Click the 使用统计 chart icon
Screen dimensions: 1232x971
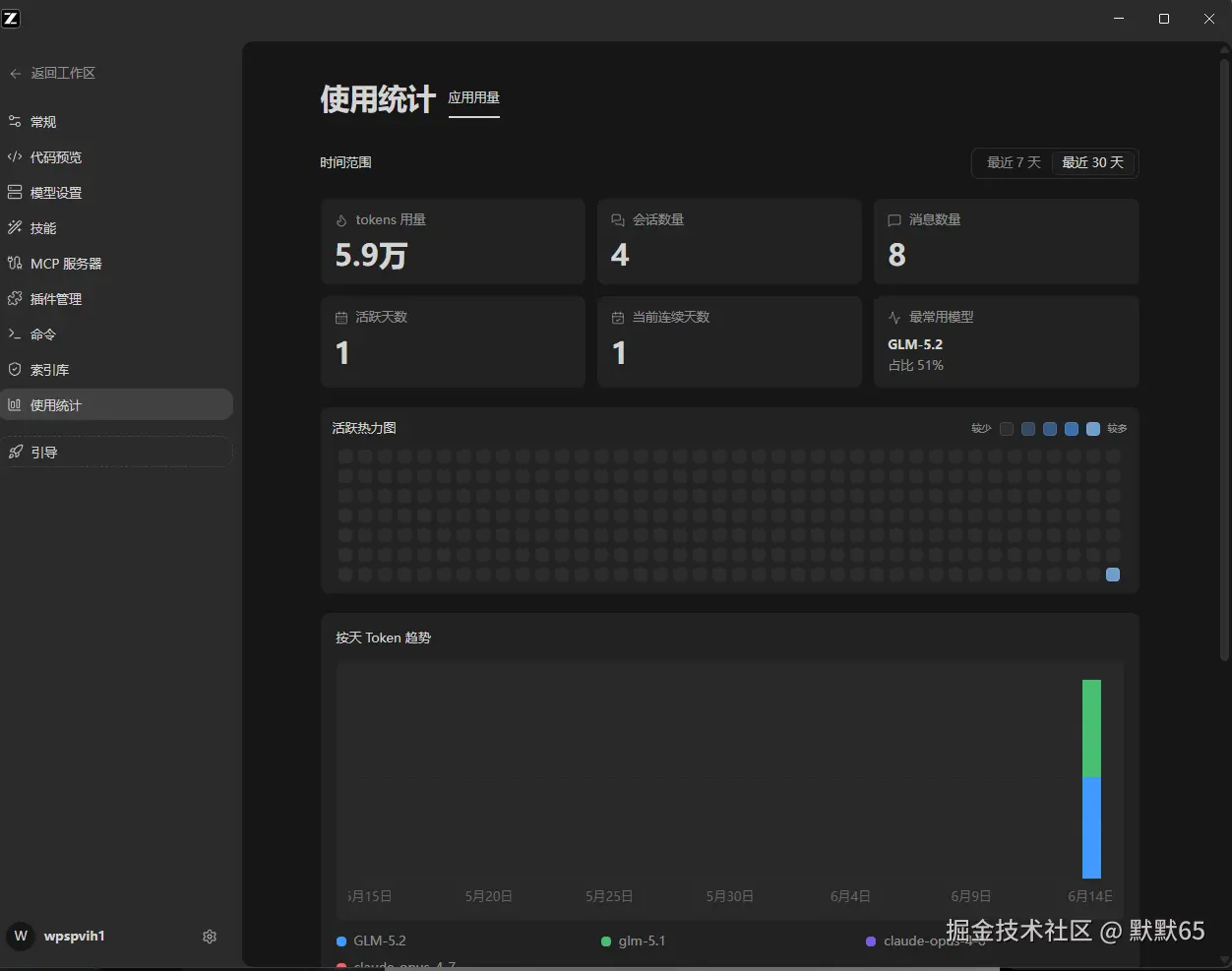click(15, 405)
